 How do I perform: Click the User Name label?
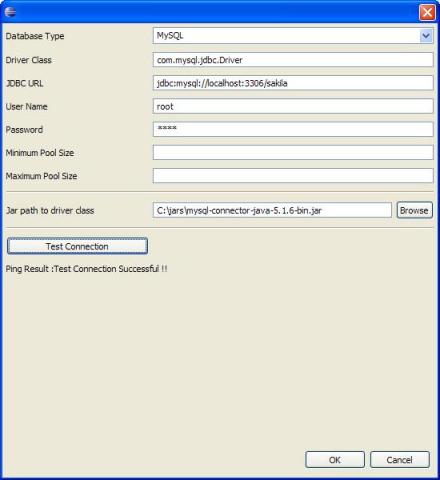click(x=26, y=106)
